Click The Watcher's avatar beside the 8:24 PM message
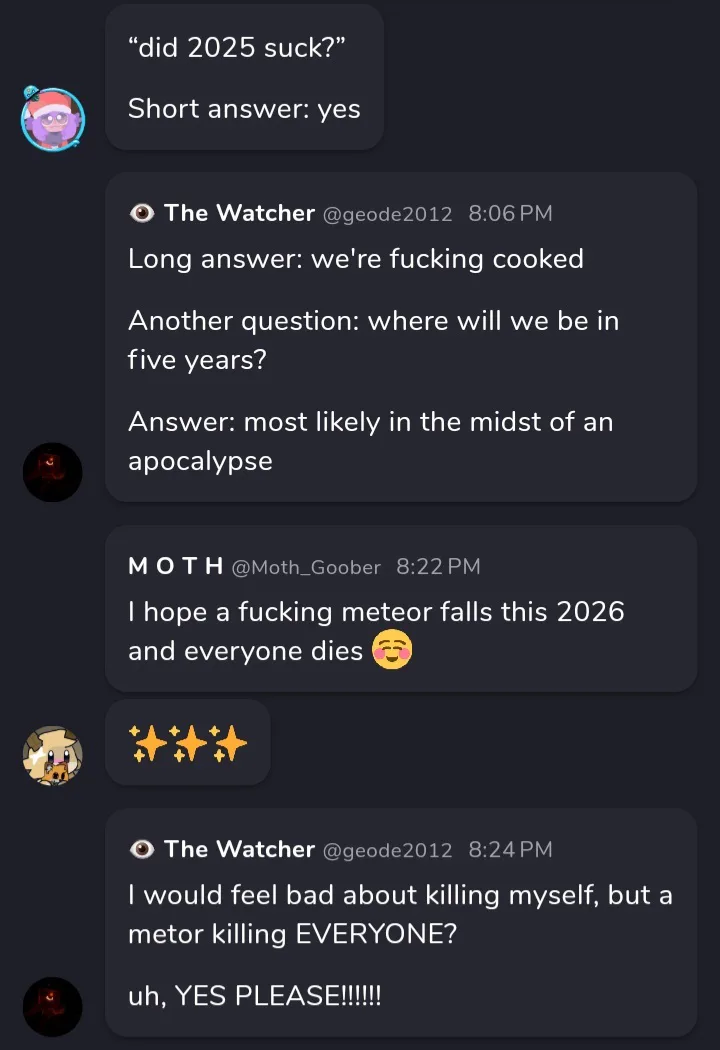 click(x=53, y=1006)
